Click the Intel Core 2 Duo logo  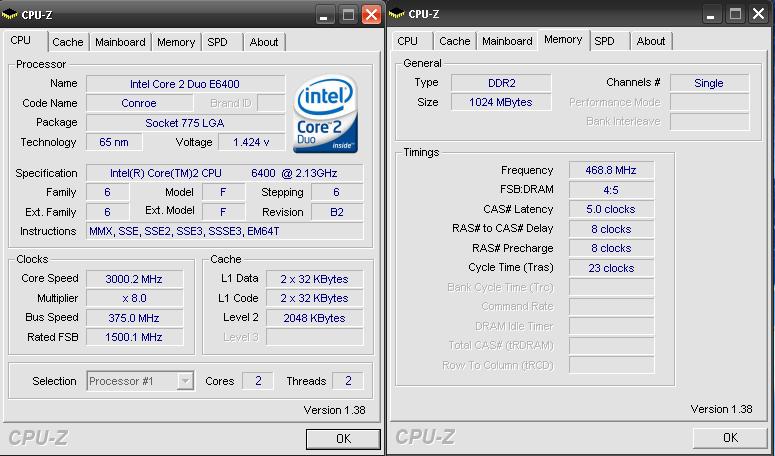(x=325, y=114)
